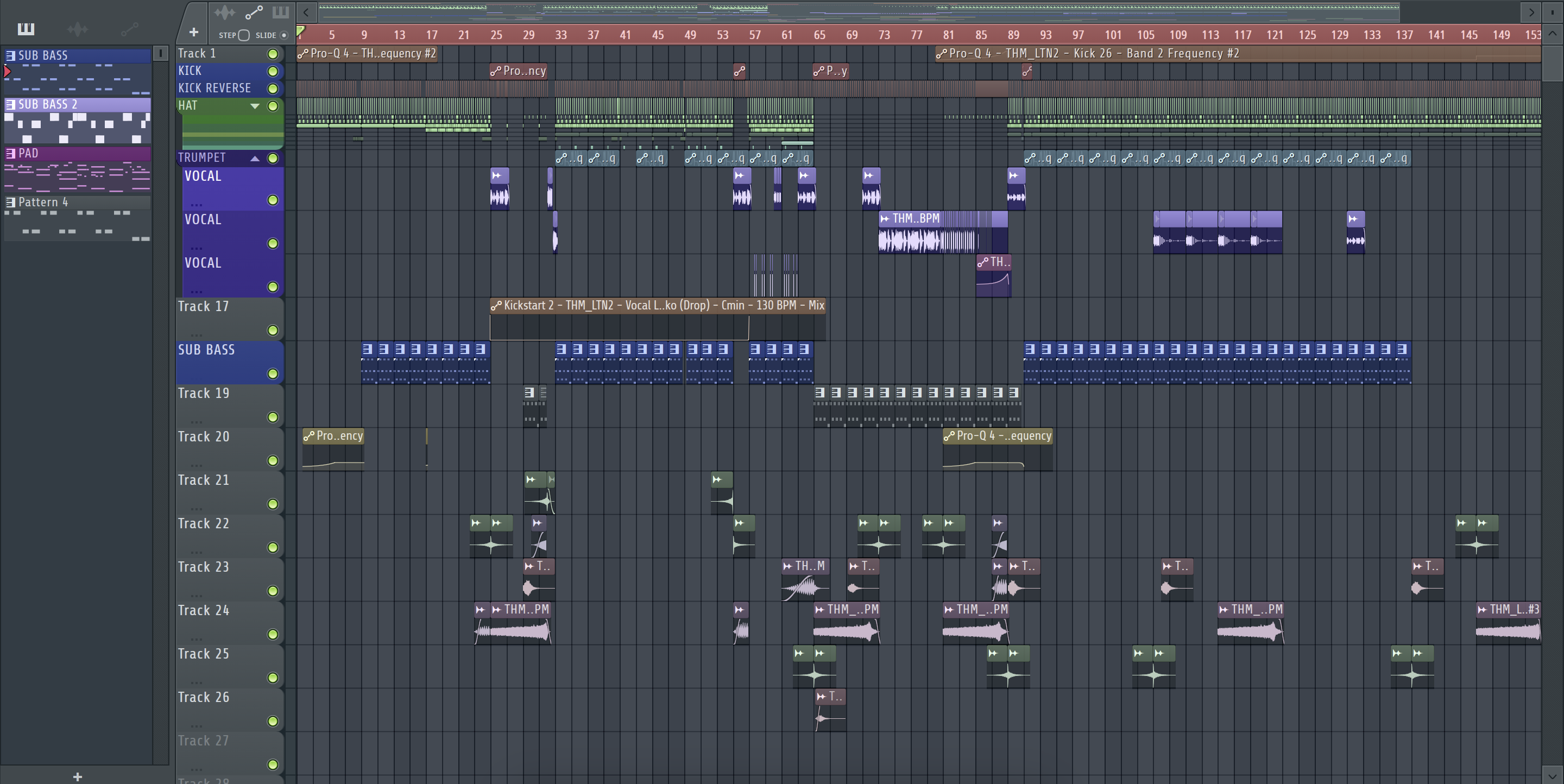Viewport: 1564px width, 784px height.
Task: Mute the HAT track
Action: 273,106
